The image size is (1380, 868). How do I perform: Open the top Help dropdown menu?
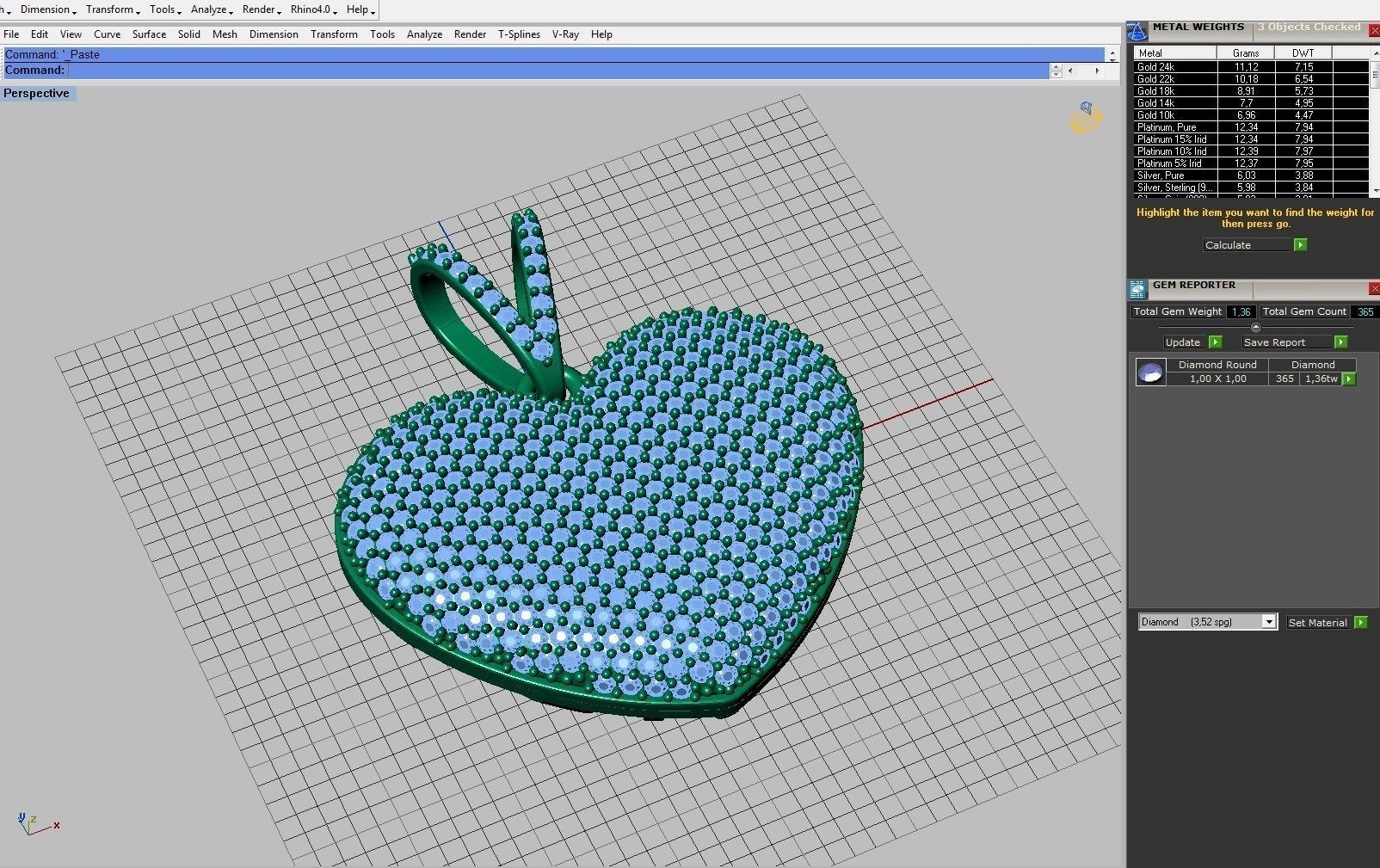360,9
